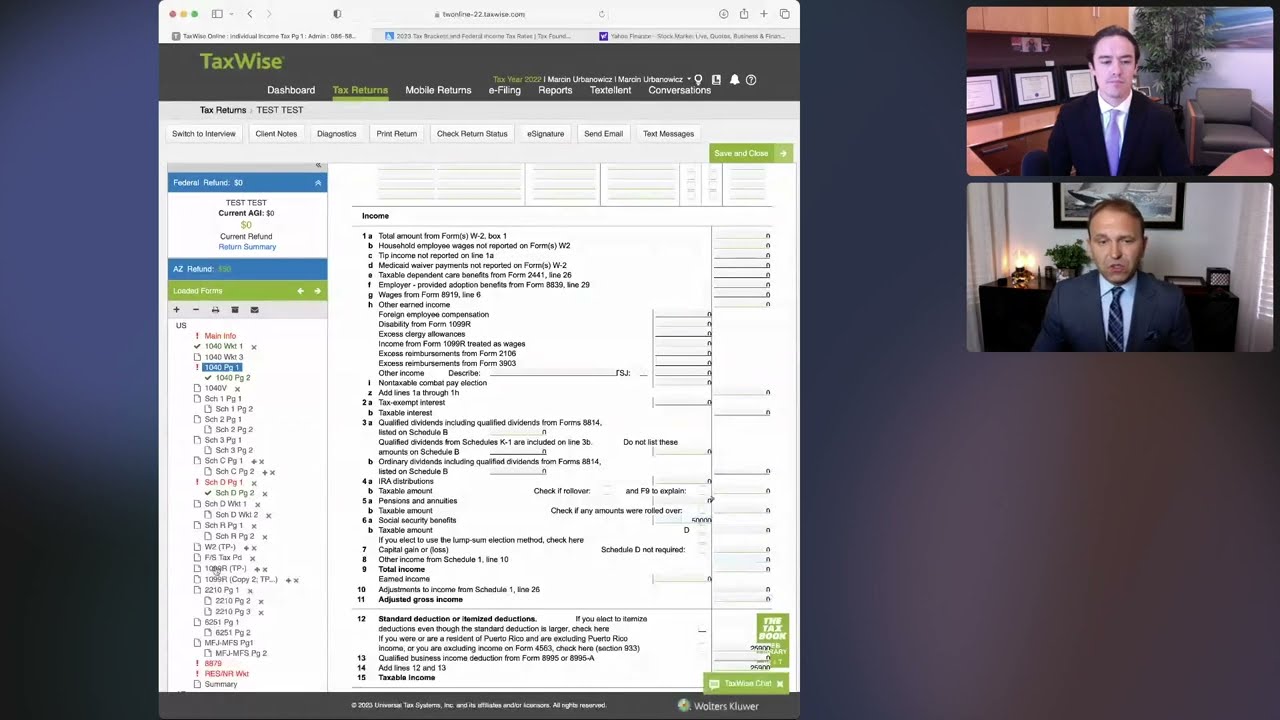Open the user account dropdown arrow

pyautogui.click(x=689, y=79)
